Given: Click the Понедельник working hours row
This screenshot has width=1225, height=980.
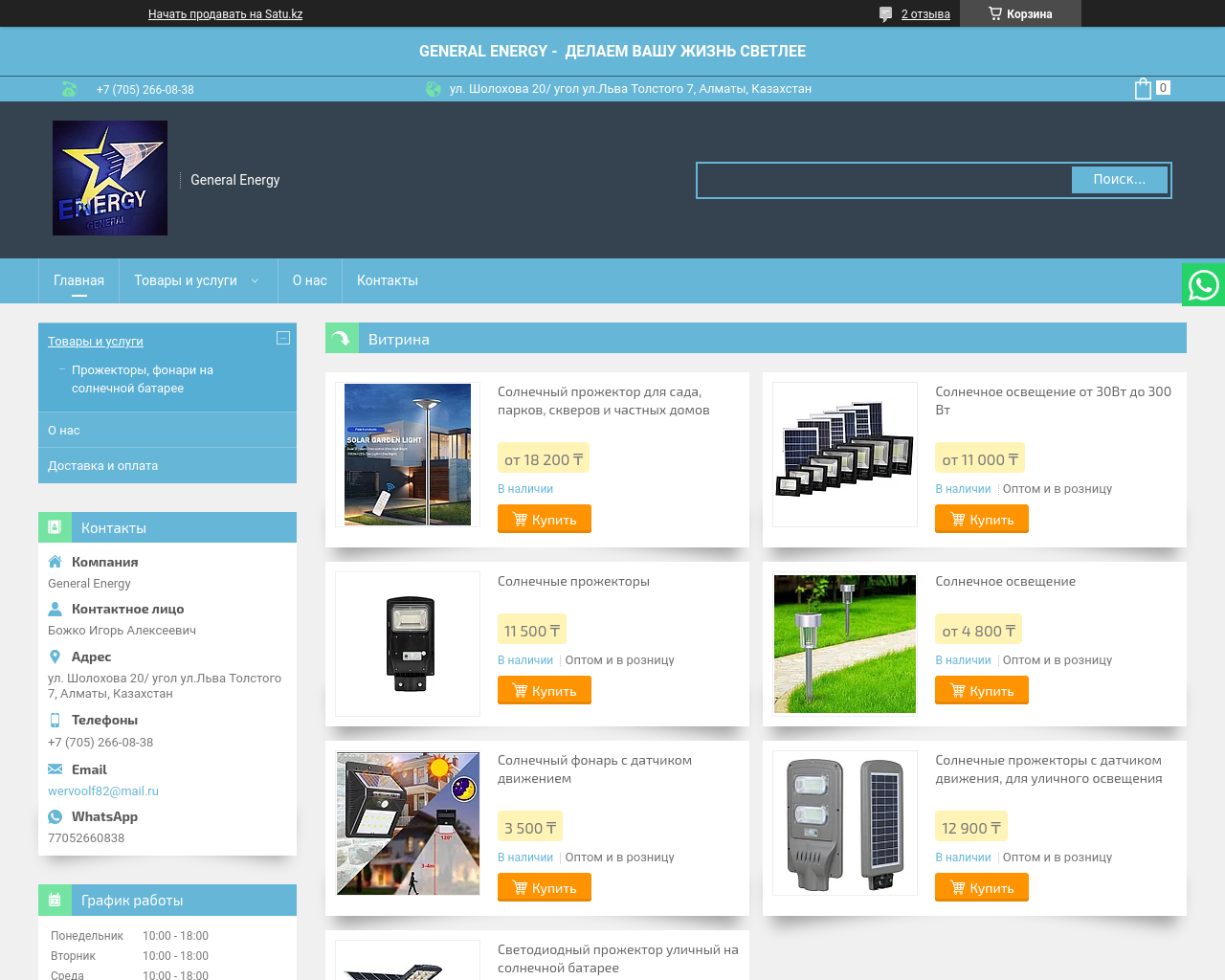Looking at the screenshot, I should (x=129, y=936).
